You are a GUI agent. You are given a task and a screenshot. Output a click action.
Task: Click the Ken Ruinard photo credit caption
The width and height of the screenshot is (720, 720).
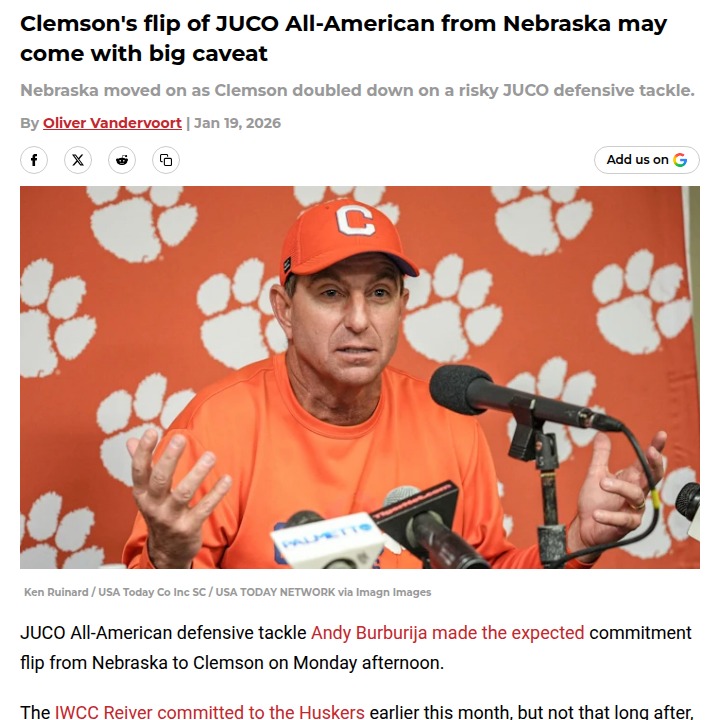[x=227, y=592]
